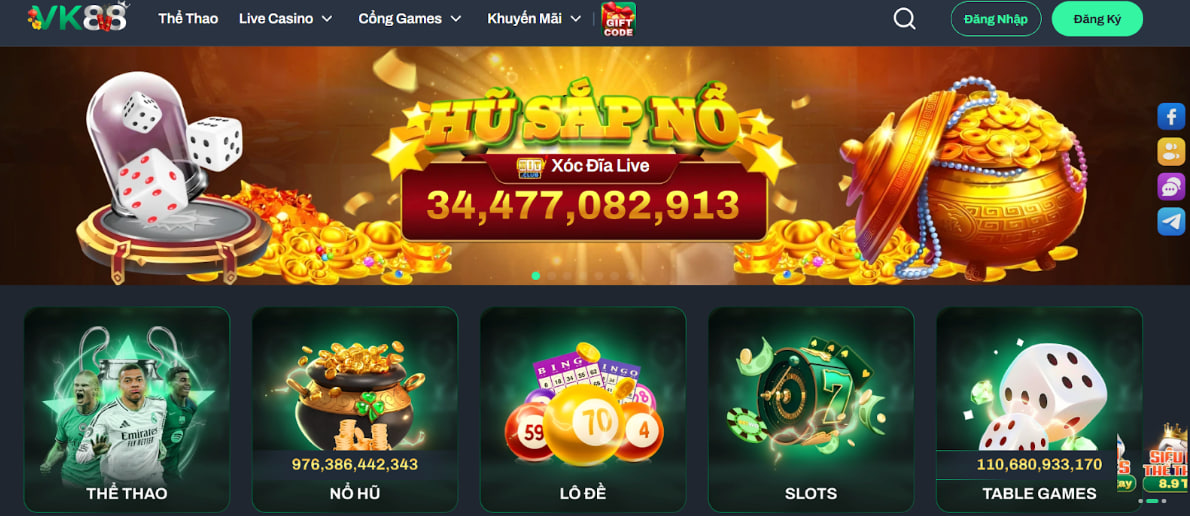Open the SLOTS game category card
The width and height of the screenshot is (1190, 516).
coord(811,410)
